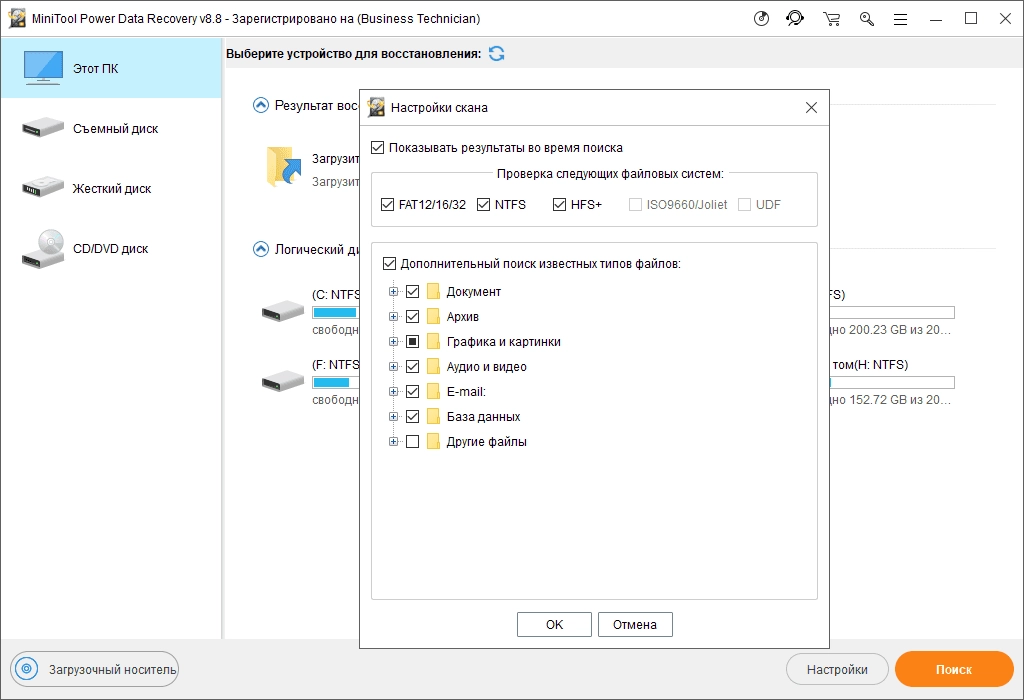The image size is (1024, 700).
Task: Click the Настройки скана dialog icon
Action: (x=376, y=107)
